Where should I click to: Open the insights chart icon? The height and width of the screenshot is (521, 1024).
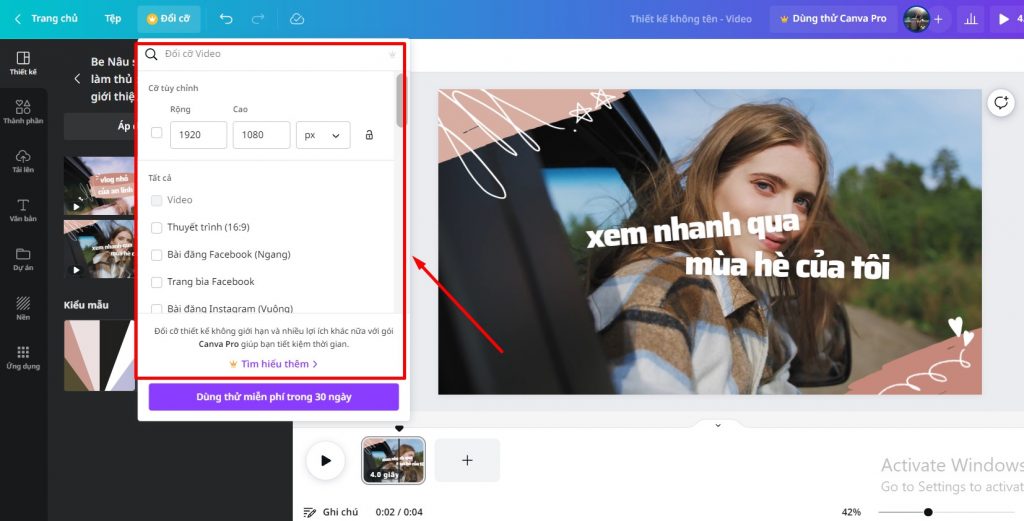(x=971, y=19)
